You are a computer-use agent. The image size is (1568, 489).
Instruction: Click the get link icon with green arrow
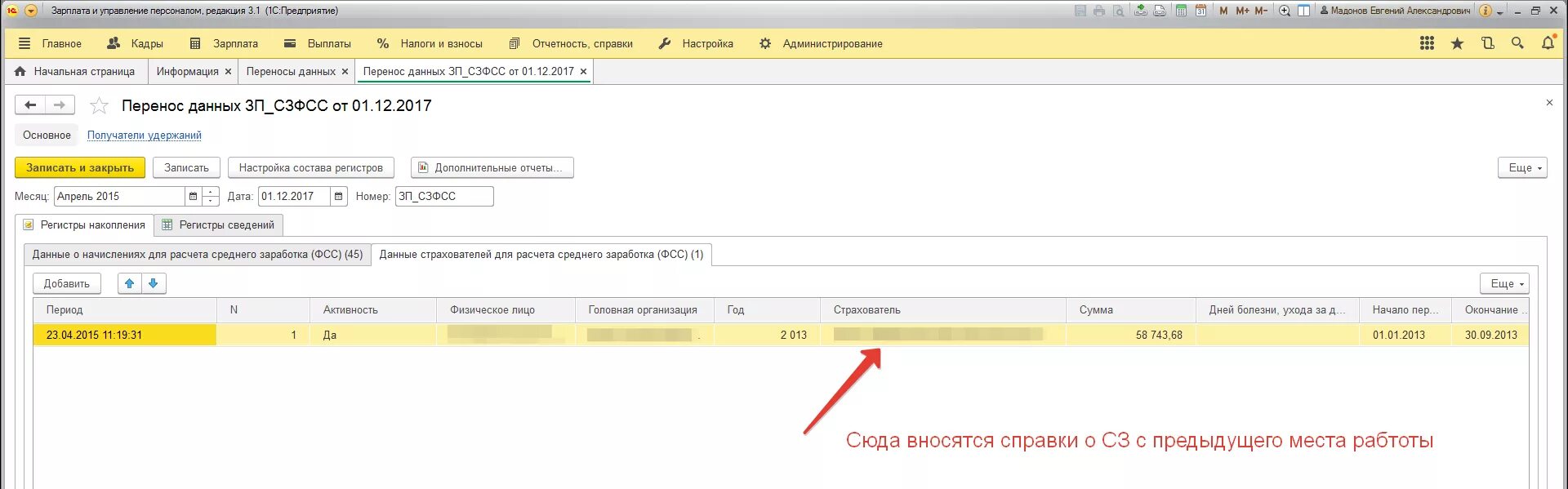click(x=1141, y=11)
